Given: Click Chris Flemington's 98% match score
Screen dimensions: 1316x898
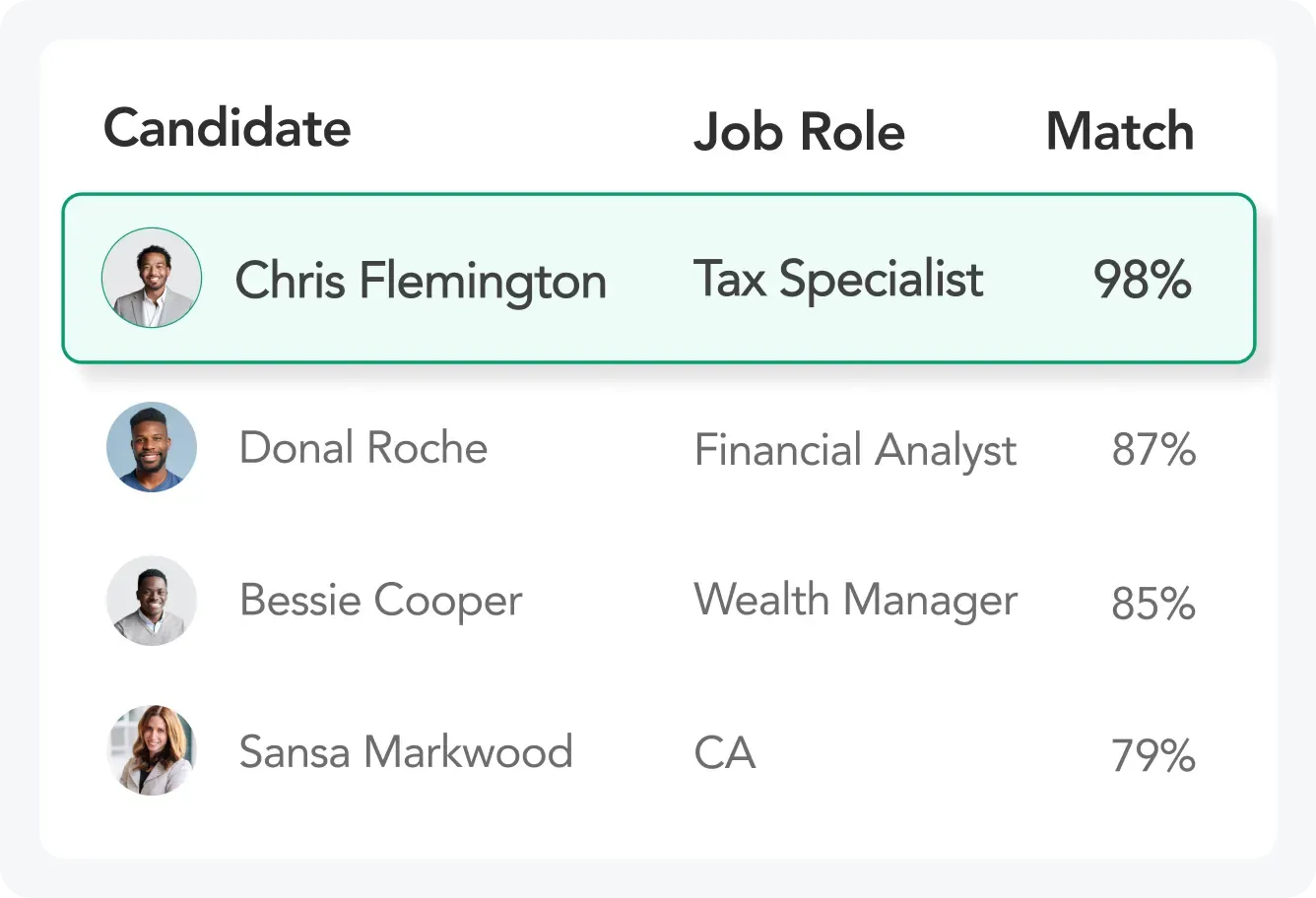Looking at the screenshot, I should pyautogui.click(x=1141, y=279).
